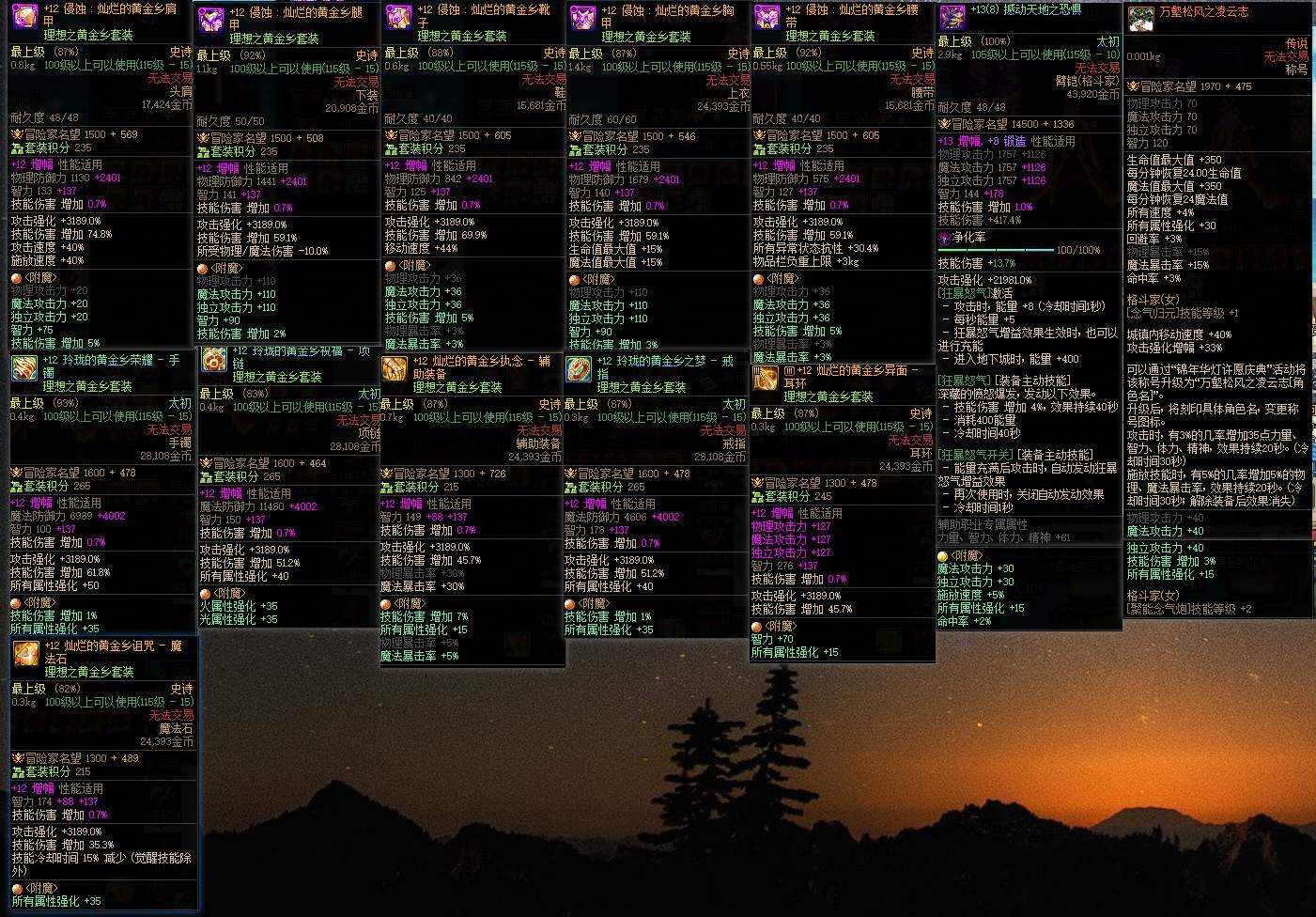Click the 传说 rarity label

point(1296,44)
